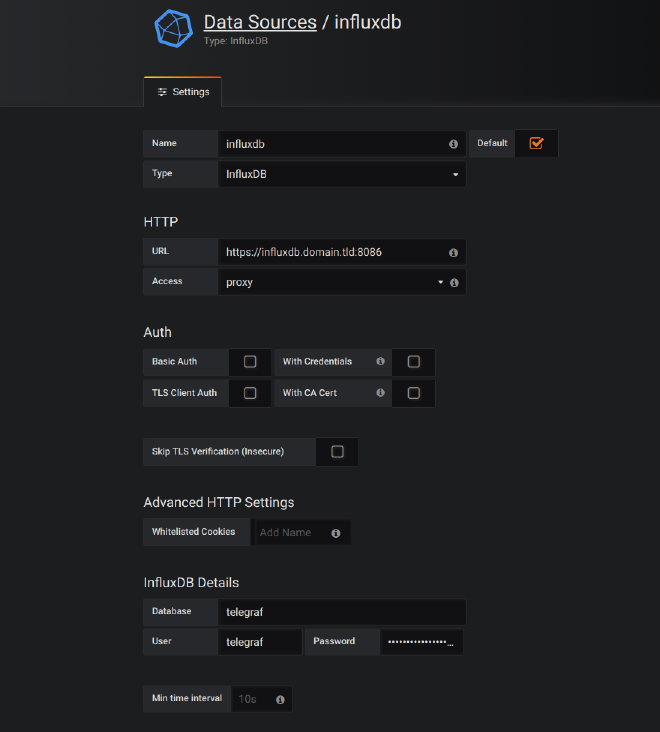660x732 pixels.
Task: Toggle the TLS Client Auth checkbox
Action: tap(250, 393)
